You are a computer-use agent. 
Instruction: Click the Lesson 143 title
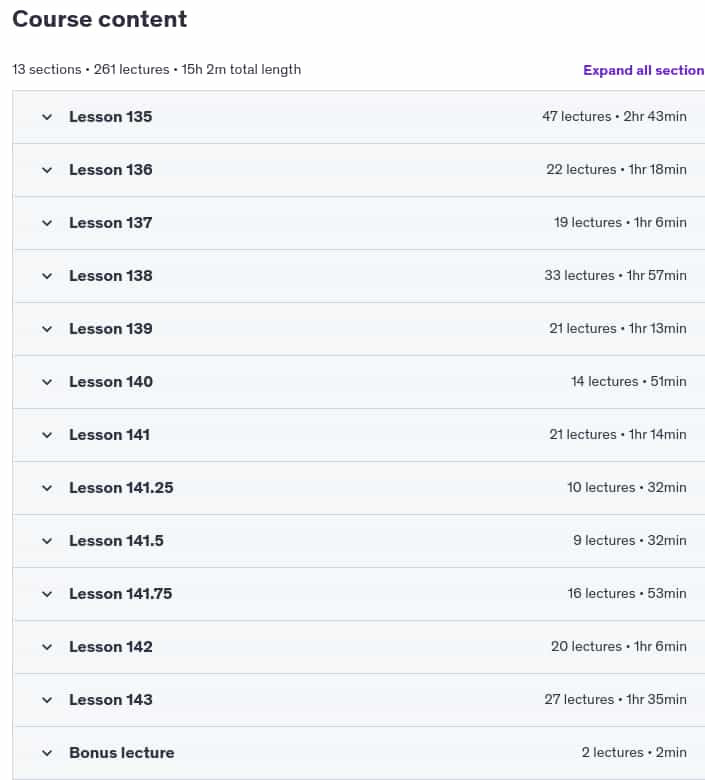point(110,700)
